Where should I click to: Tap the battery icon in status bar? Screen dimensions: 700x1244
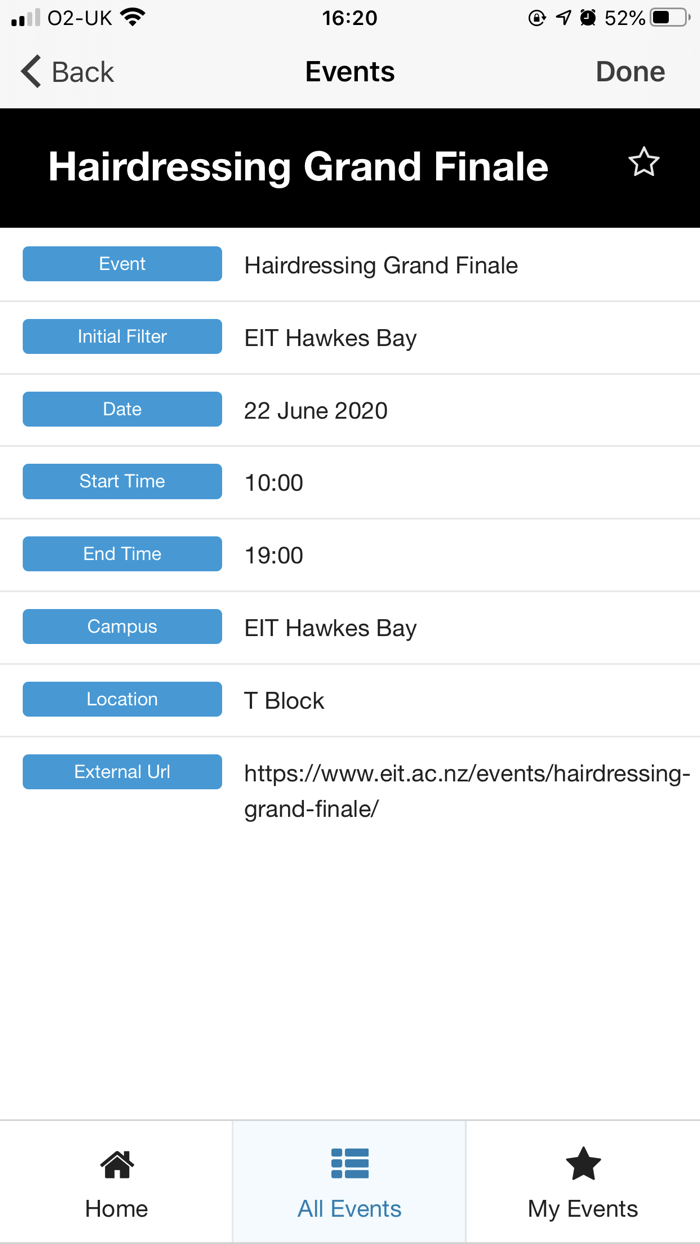[x=670, y=18]
